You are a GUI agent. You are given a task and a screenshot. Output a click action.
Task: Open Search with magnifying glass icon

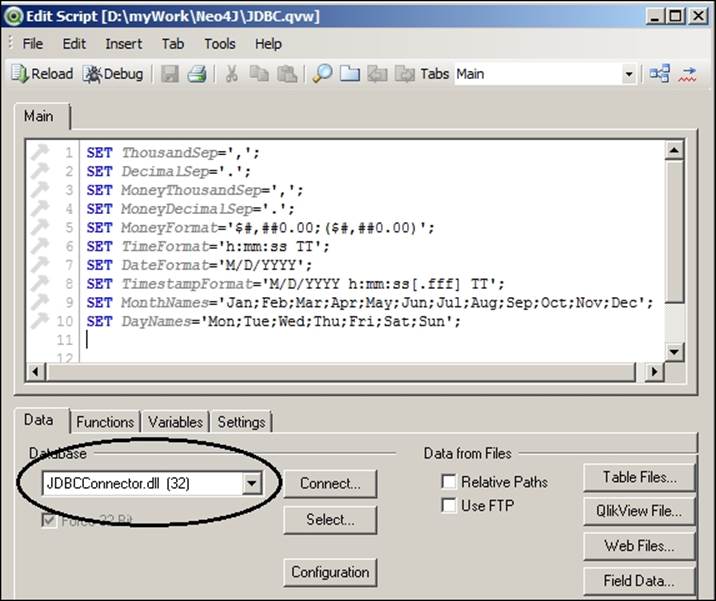[322, 74]
